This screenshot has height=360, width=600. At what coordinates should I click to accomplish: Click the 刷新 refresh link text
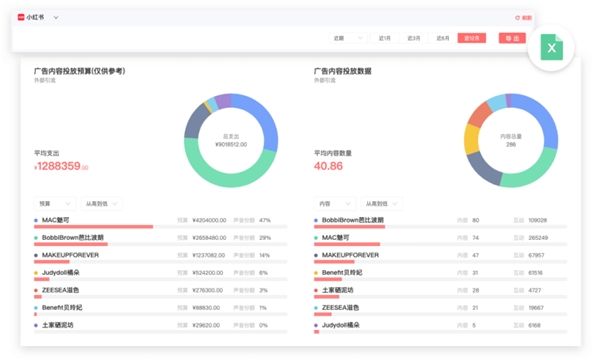[x=527, y=18]
